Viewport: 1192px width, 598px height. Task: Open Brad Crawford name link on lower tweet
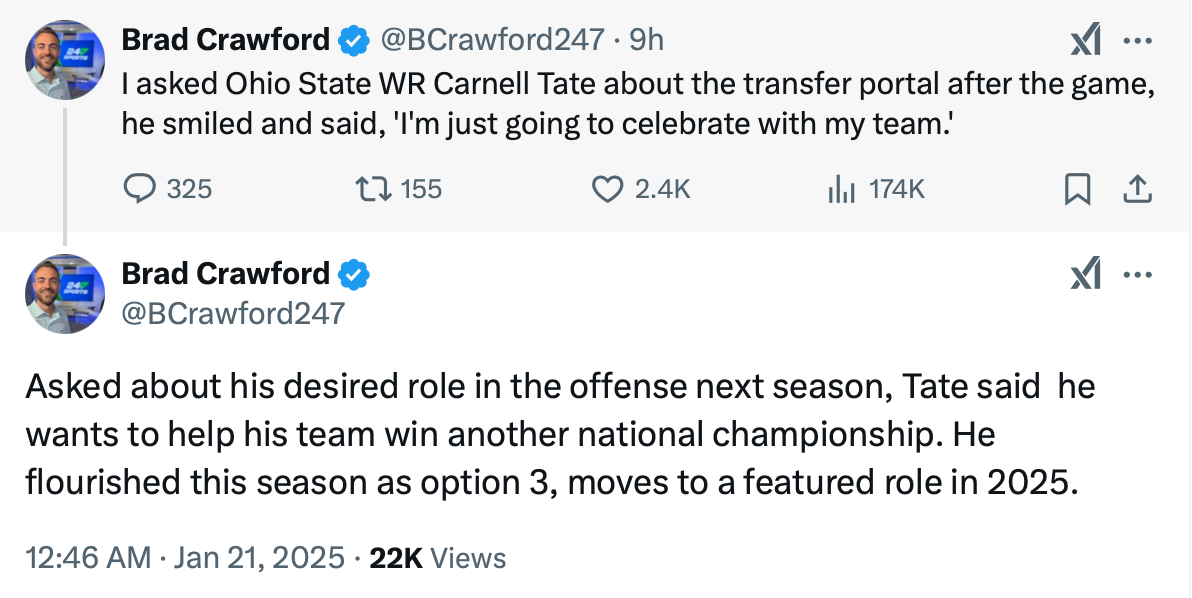[225, 273]
